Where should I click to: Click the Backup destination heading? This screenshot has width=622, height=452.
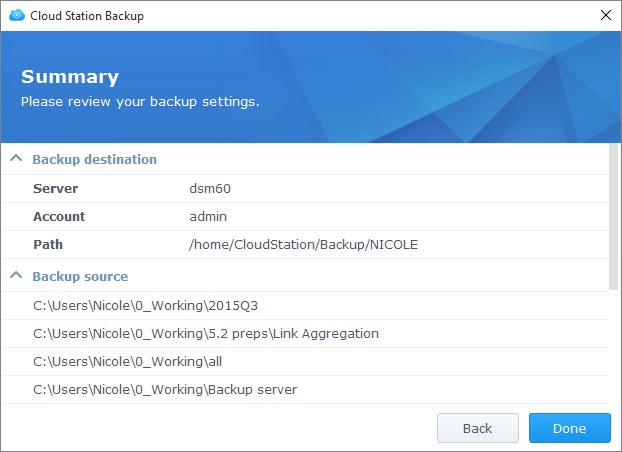94,160
